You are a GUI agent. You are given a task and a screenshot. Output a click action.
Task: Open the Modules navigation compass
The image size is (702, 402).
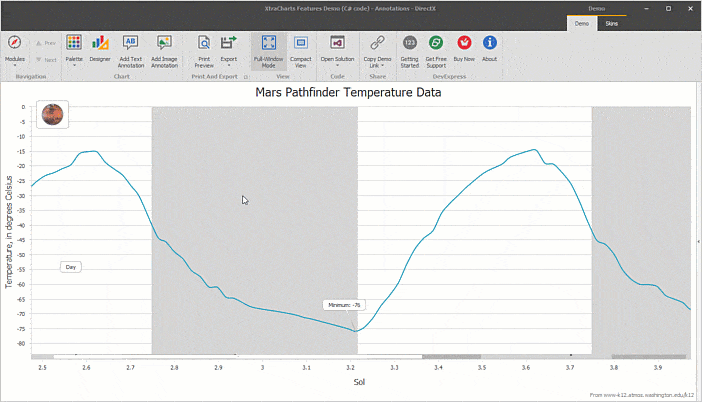click(x=14, y=43)
